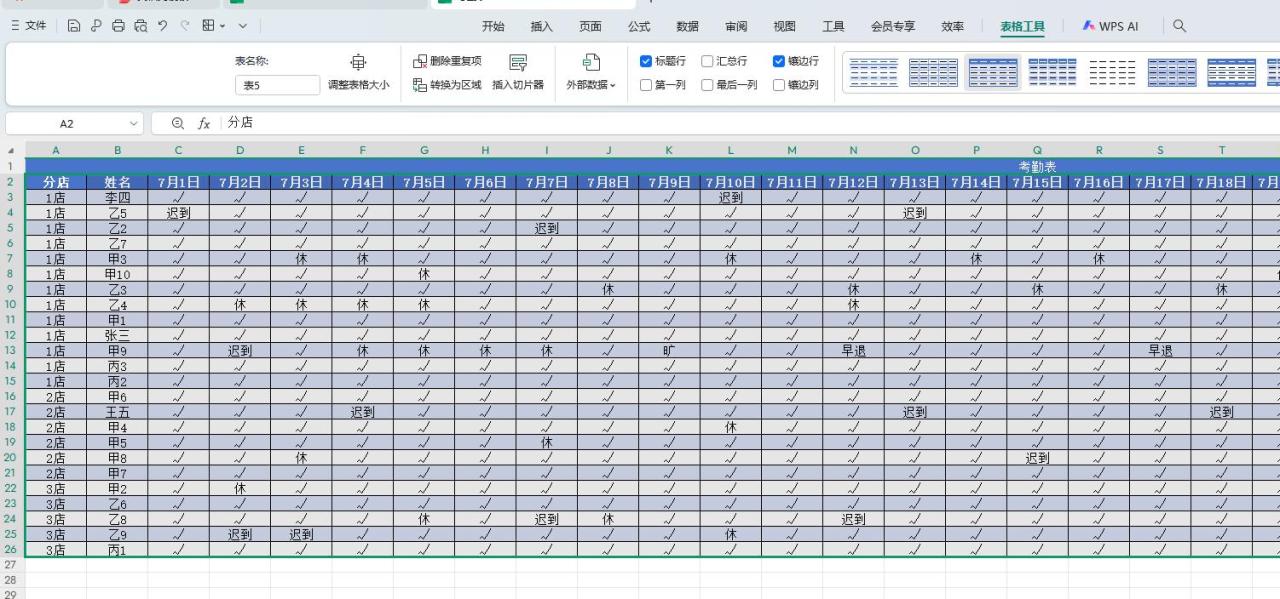1280x599 pixels.
Task: Uncheck the 标题行 header row checkbox
Action: tap(646, 61)
